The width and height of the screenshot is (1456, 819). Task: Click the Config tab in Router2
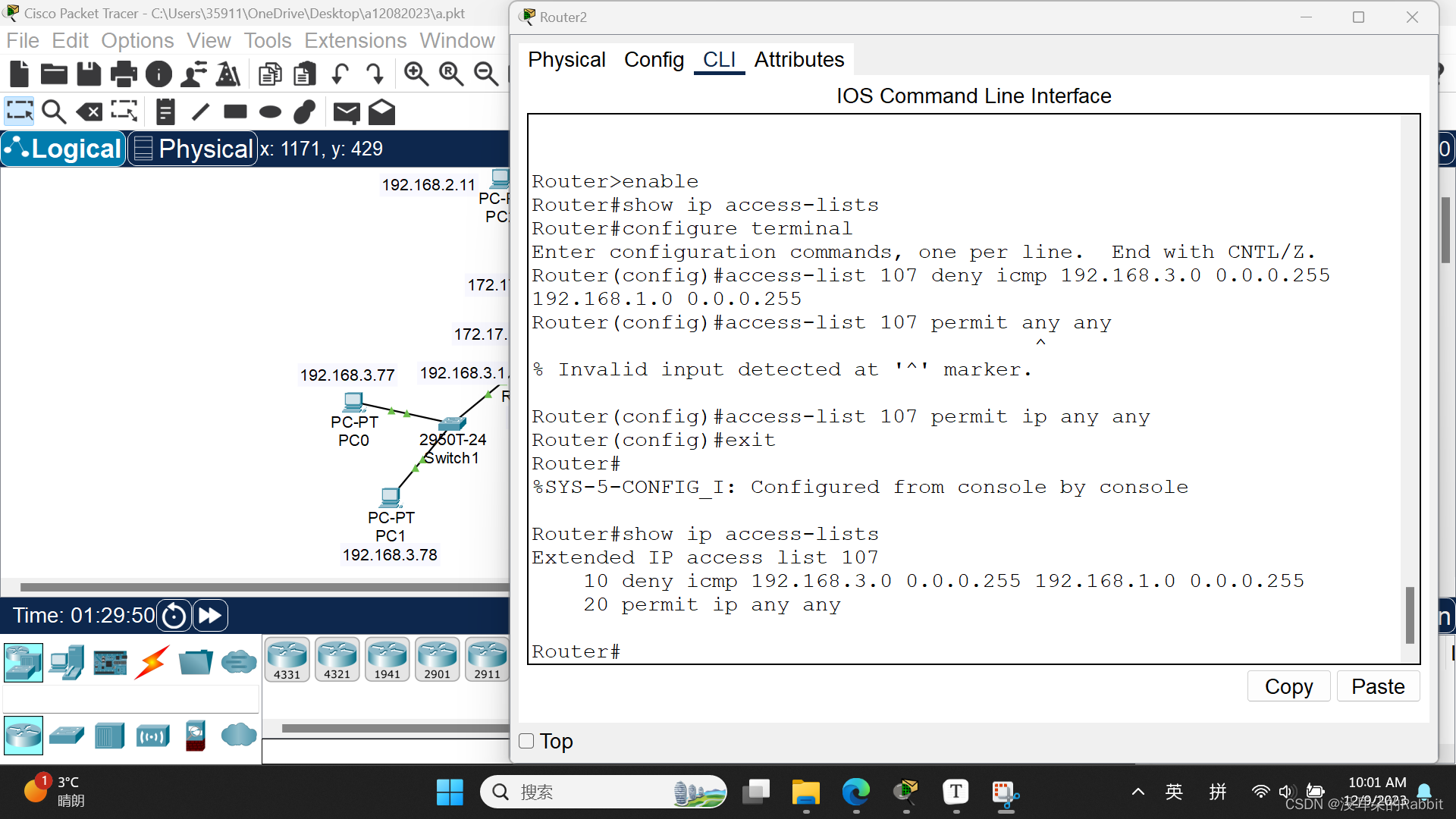pyautogui.click(x=654, y=59)
